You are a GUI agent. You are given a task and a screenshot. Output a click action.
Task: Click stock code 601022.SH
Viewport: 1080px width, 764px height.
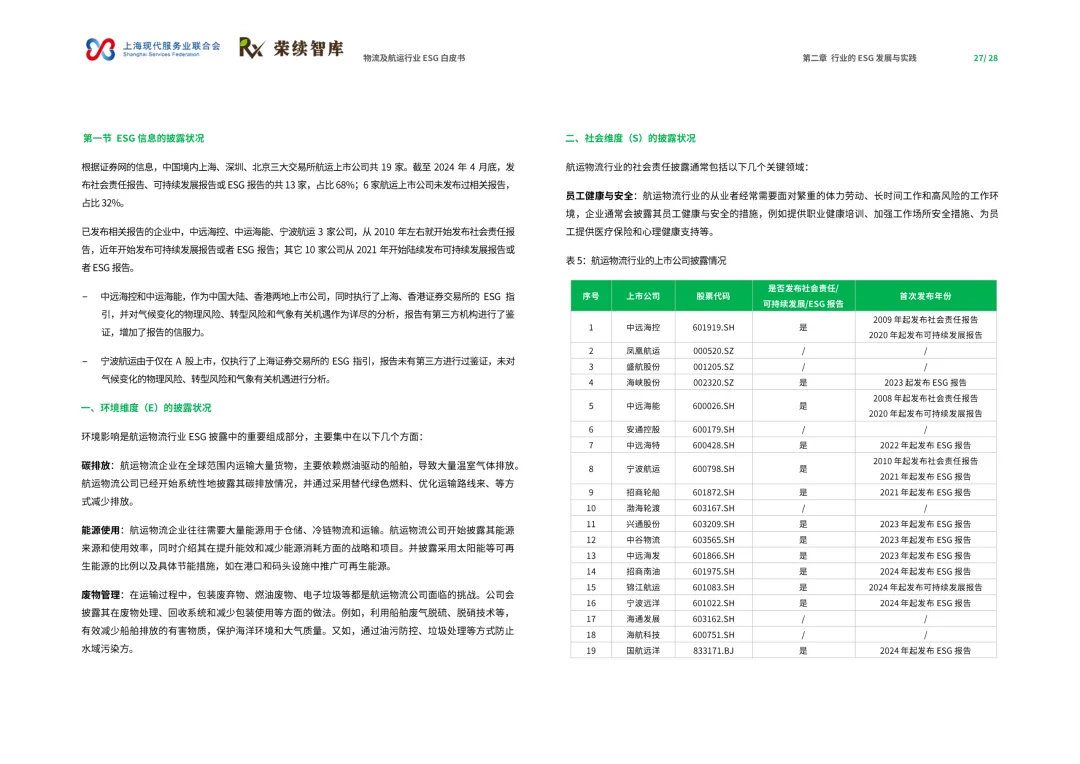click(713, 603)
